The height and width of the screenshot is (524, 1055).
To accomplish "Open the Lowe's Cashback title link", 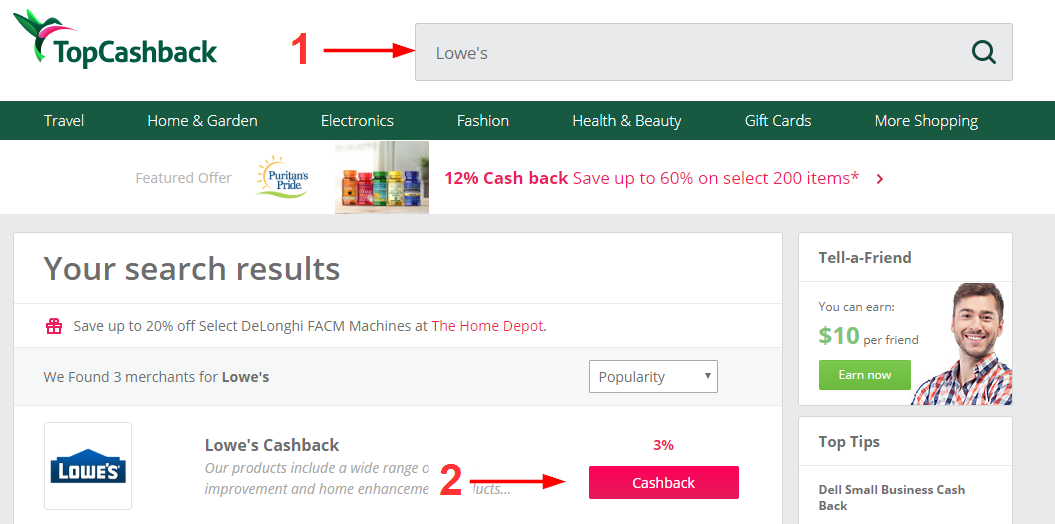I will pos(272,445).
